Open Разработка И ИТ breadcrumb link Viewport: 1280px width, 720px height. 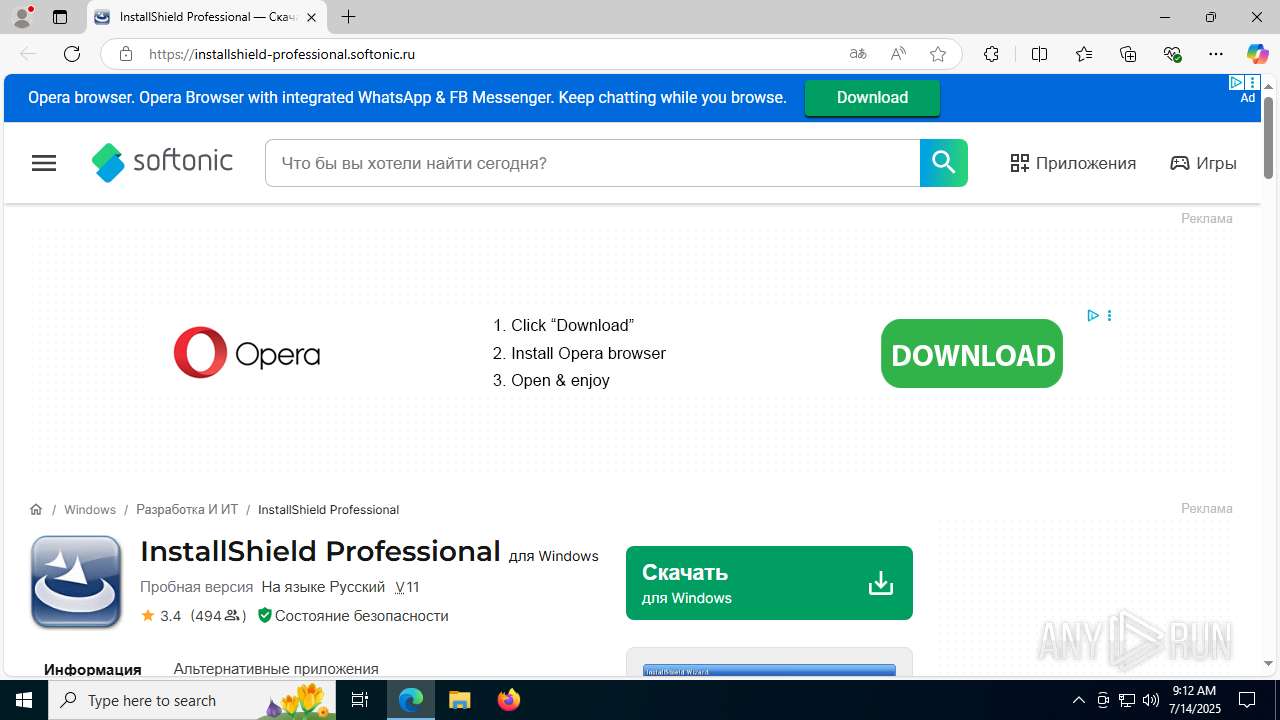point(187,509)
